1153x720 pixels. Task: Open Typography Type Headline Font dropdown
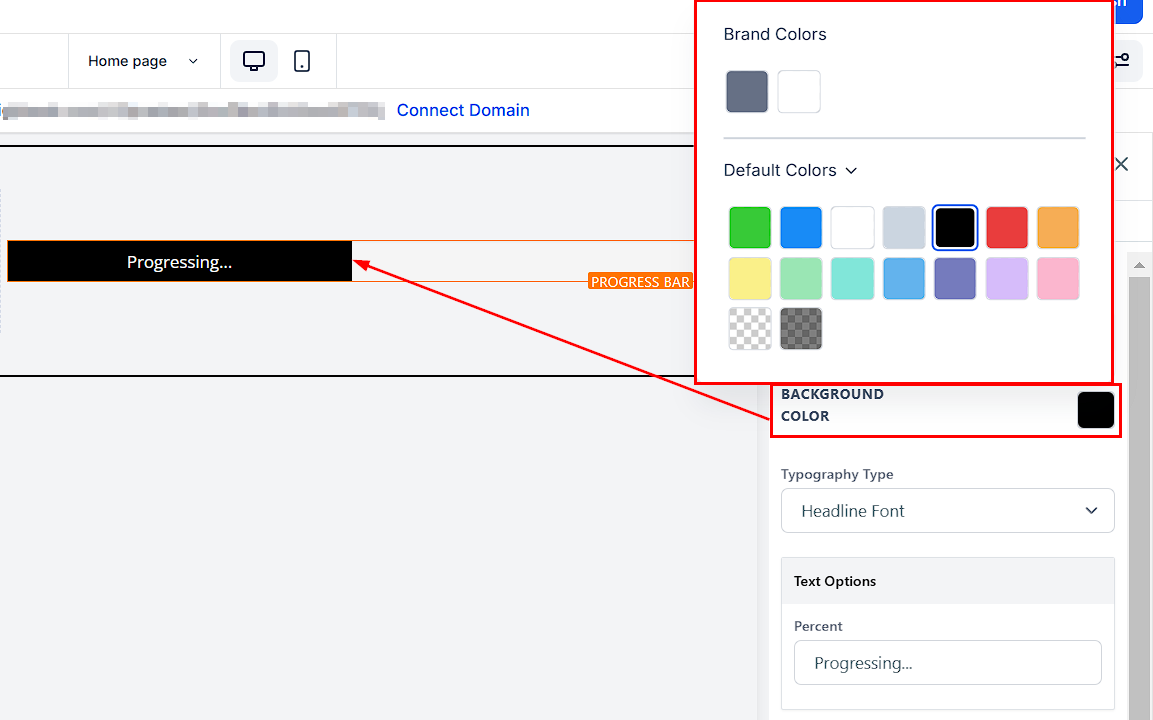click(947, 511)
